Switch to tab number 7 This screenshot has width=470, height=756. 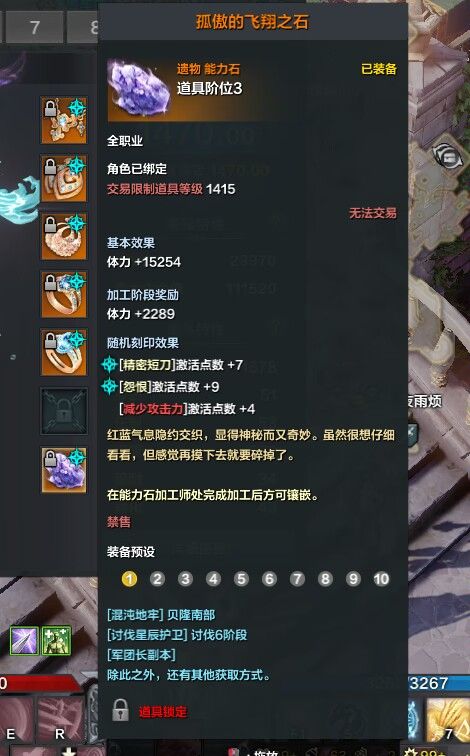pyautogui.click(x=34, y=27)
